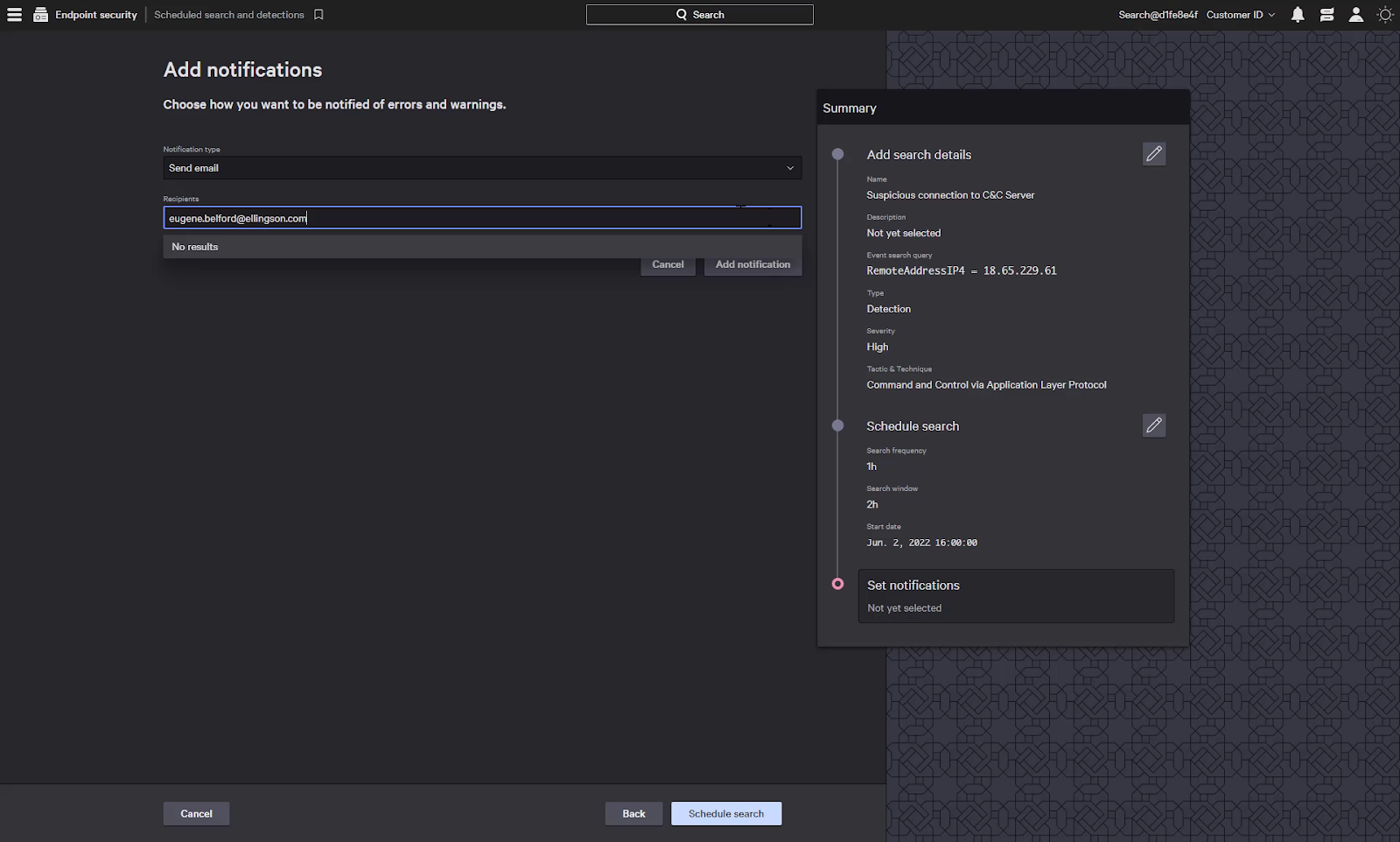Click the 'No results' suggestion row
1400x842 pixels.
[x=482, y=247]
